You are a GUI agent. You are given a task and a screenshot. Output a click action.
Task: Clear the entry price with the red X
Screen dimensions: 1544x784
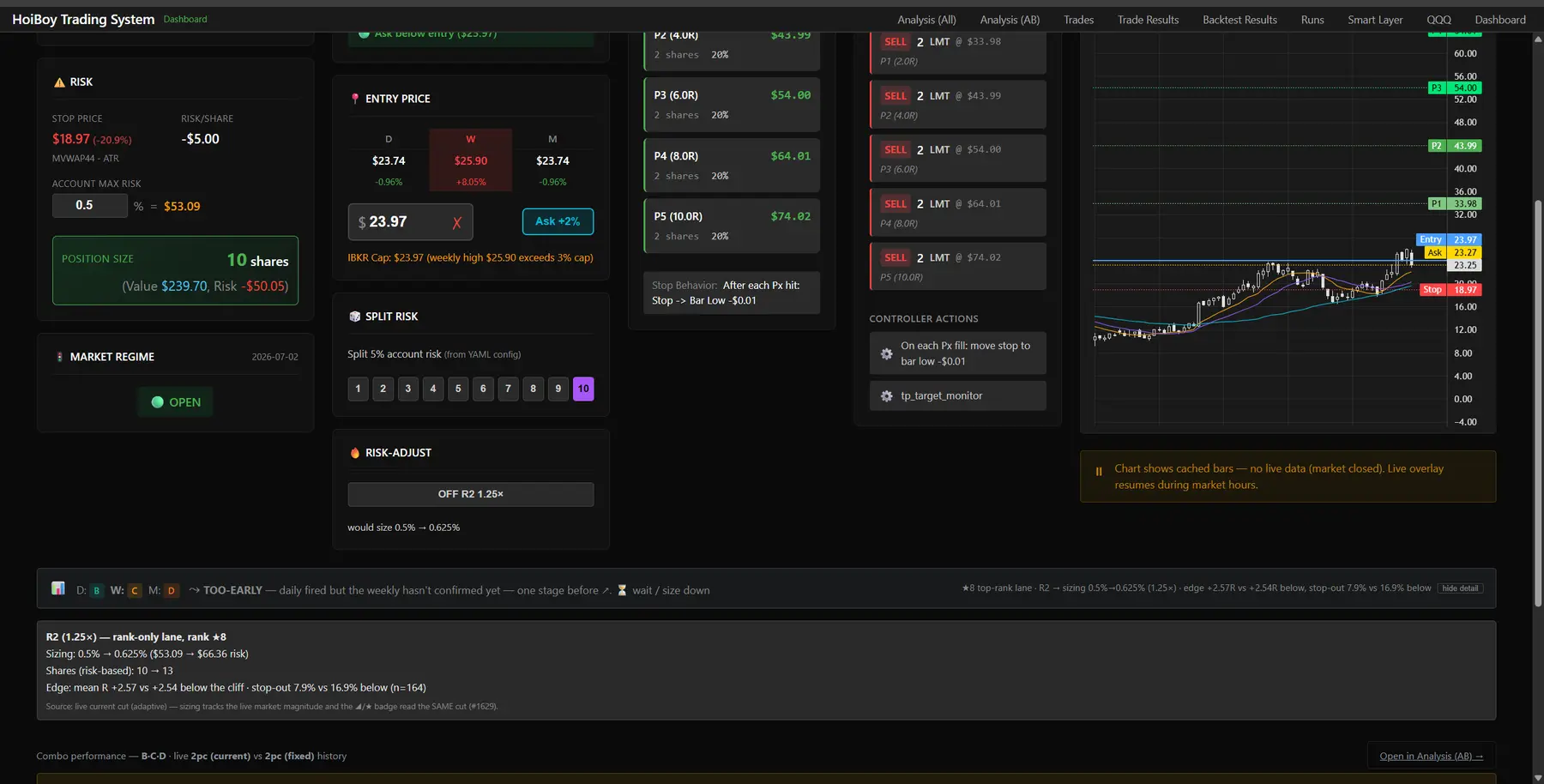[x=456, y=223]
